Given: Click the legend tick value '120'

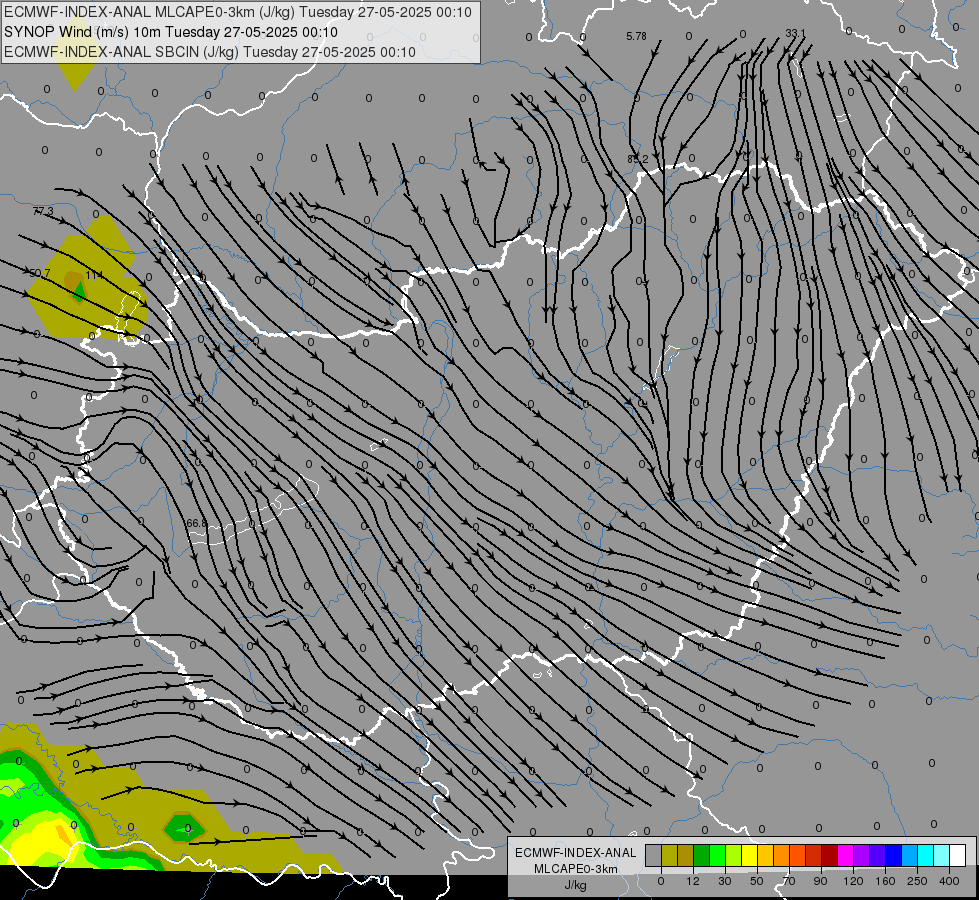Looking at the screenshot, I should pos(853,881).
